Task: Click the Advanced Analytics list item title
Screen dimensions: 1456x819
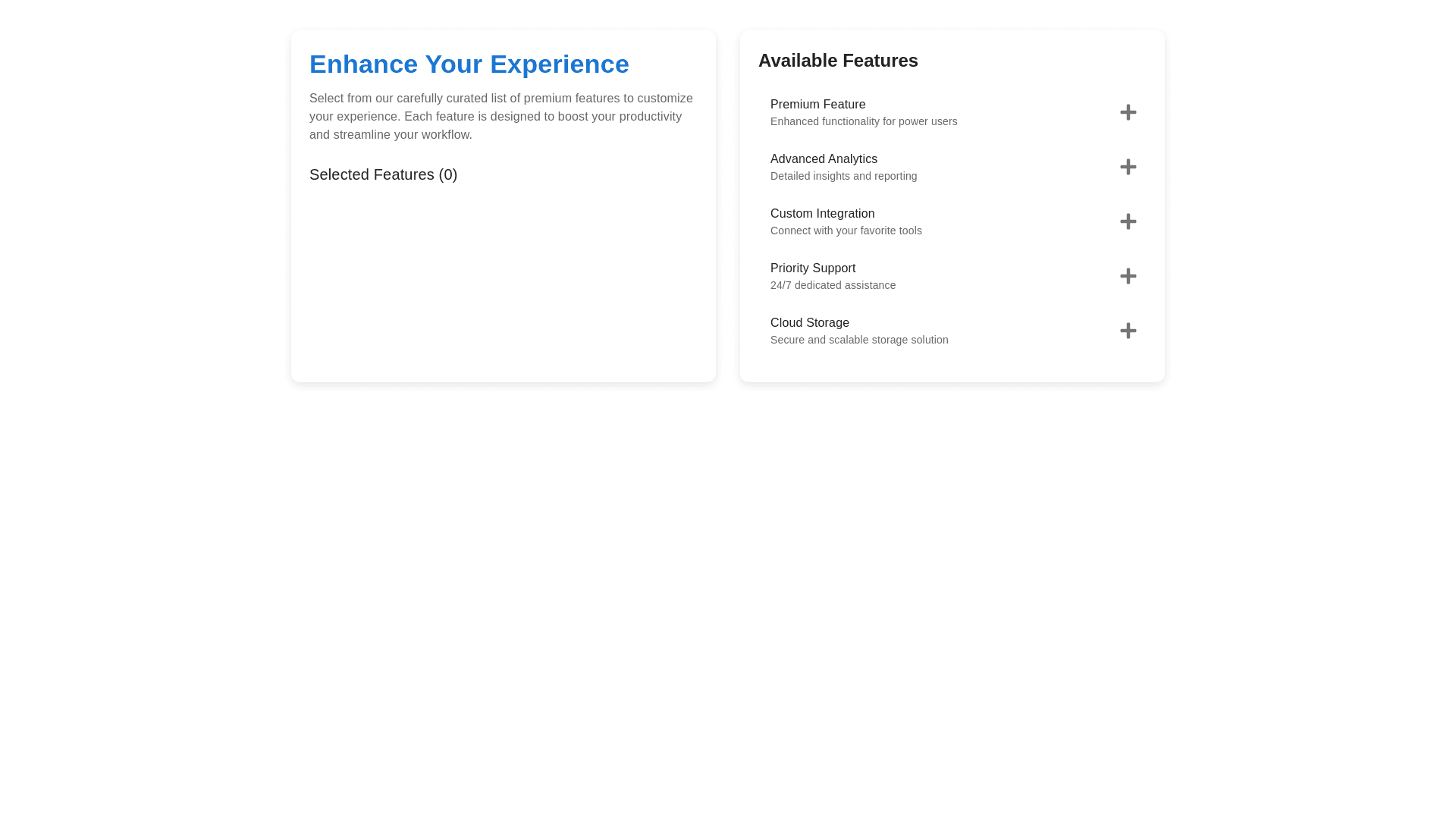Action: click(x=824, y=159)
